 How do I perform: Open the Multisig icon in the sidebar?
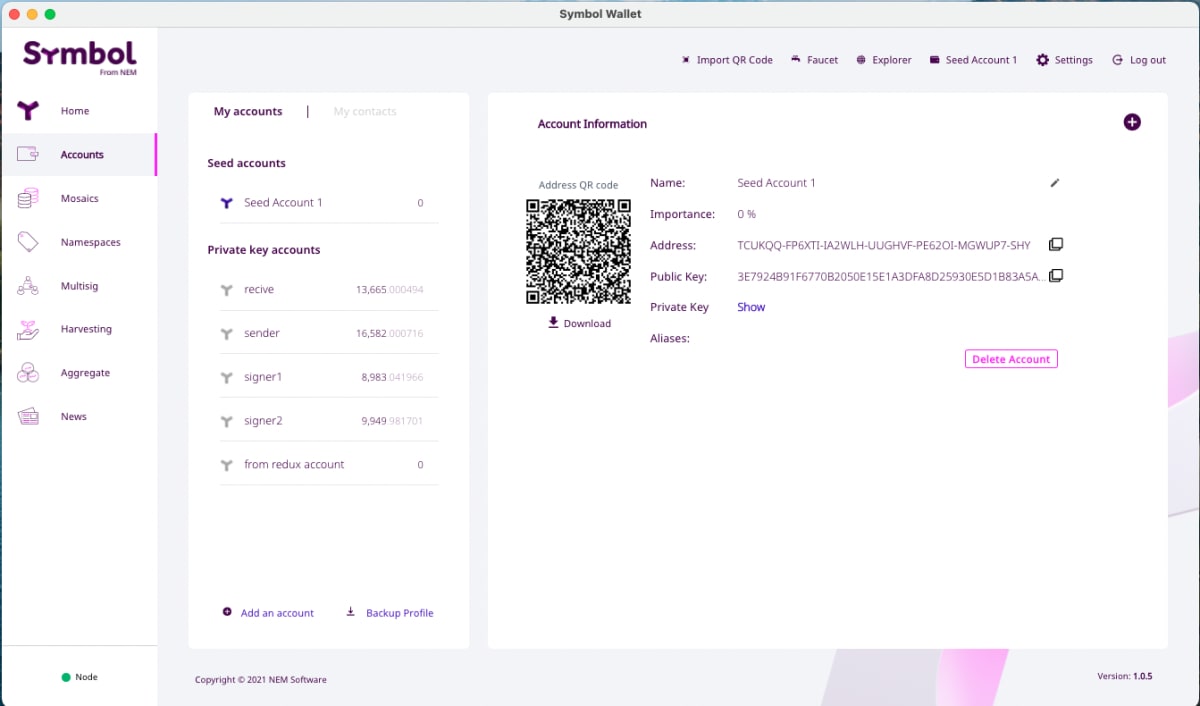point(28,286)
